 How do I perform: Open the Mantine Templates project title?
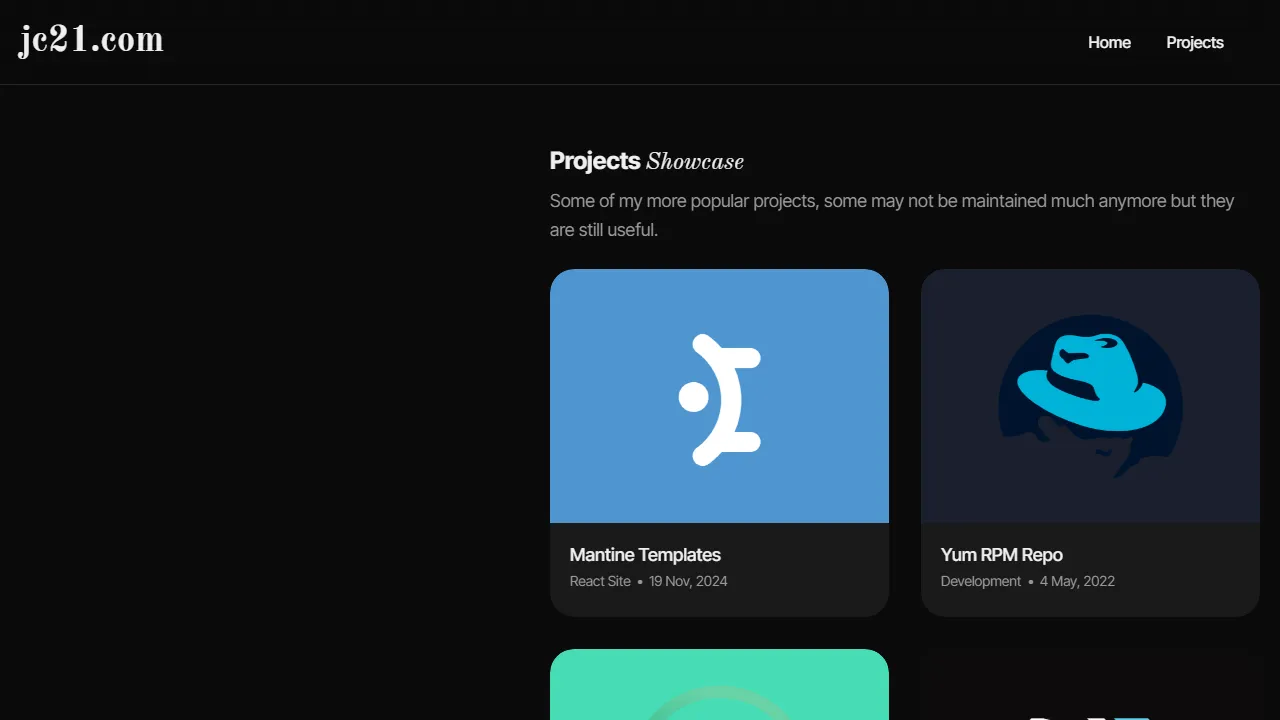(645, 555)
